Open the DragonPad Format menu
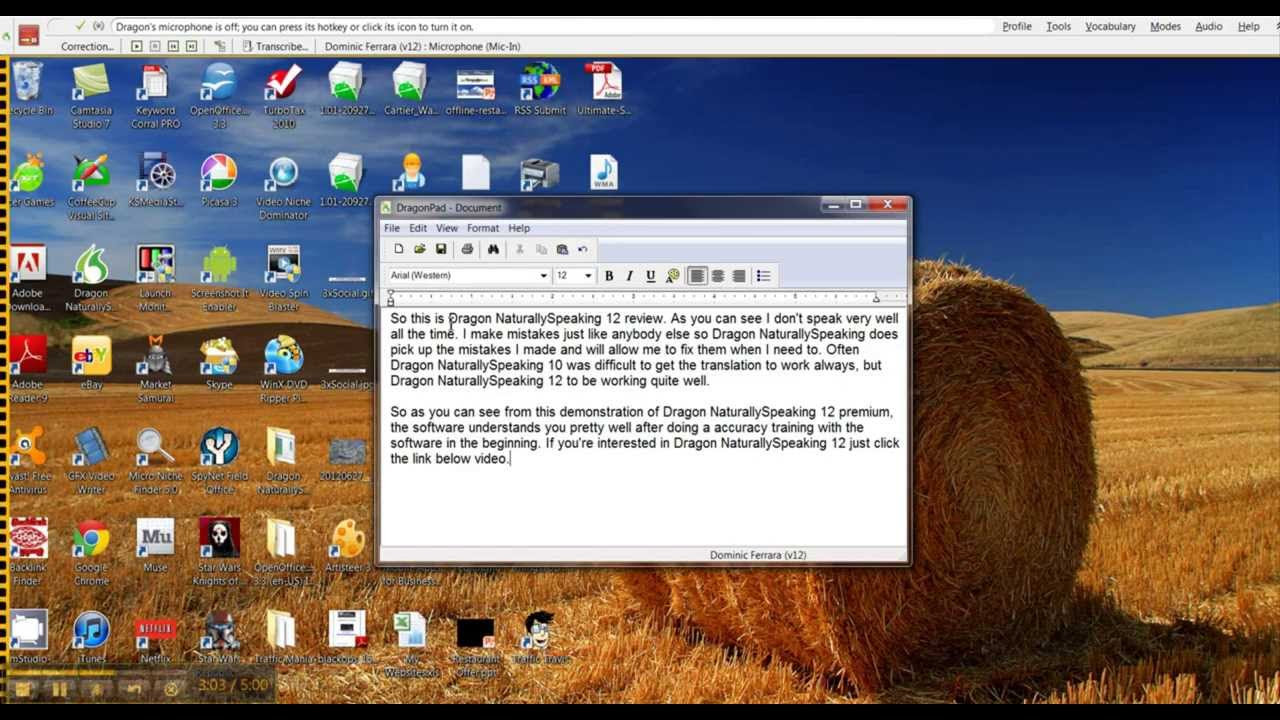This screenshot has height=720, width=1280. coord(482,228)
